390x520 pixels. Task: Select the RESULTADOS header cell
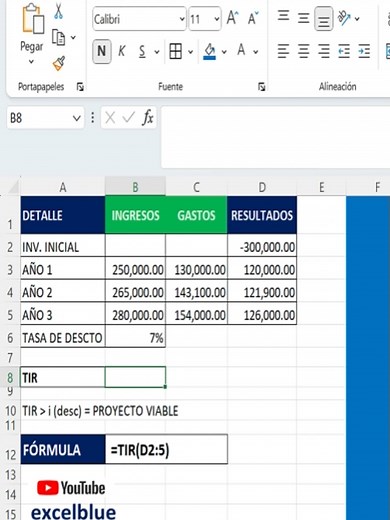click(x=262, y=215)
